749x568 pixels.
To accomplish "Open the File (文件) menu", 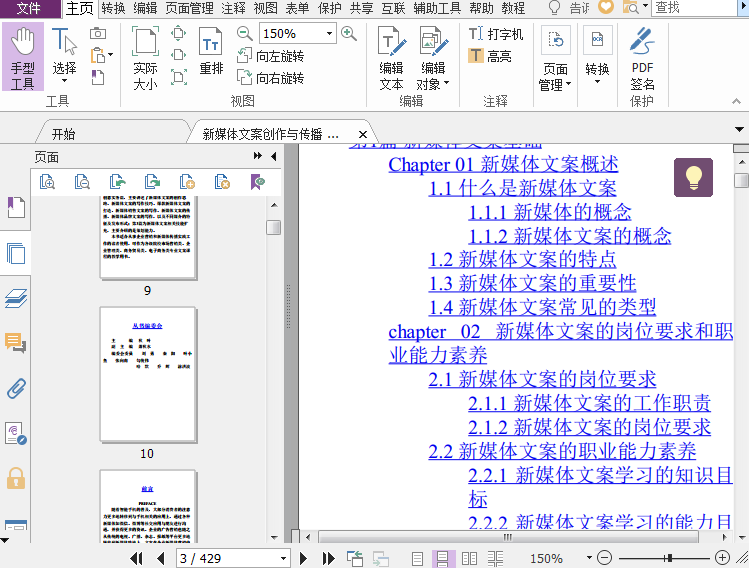I will click(x=29, y=8).
